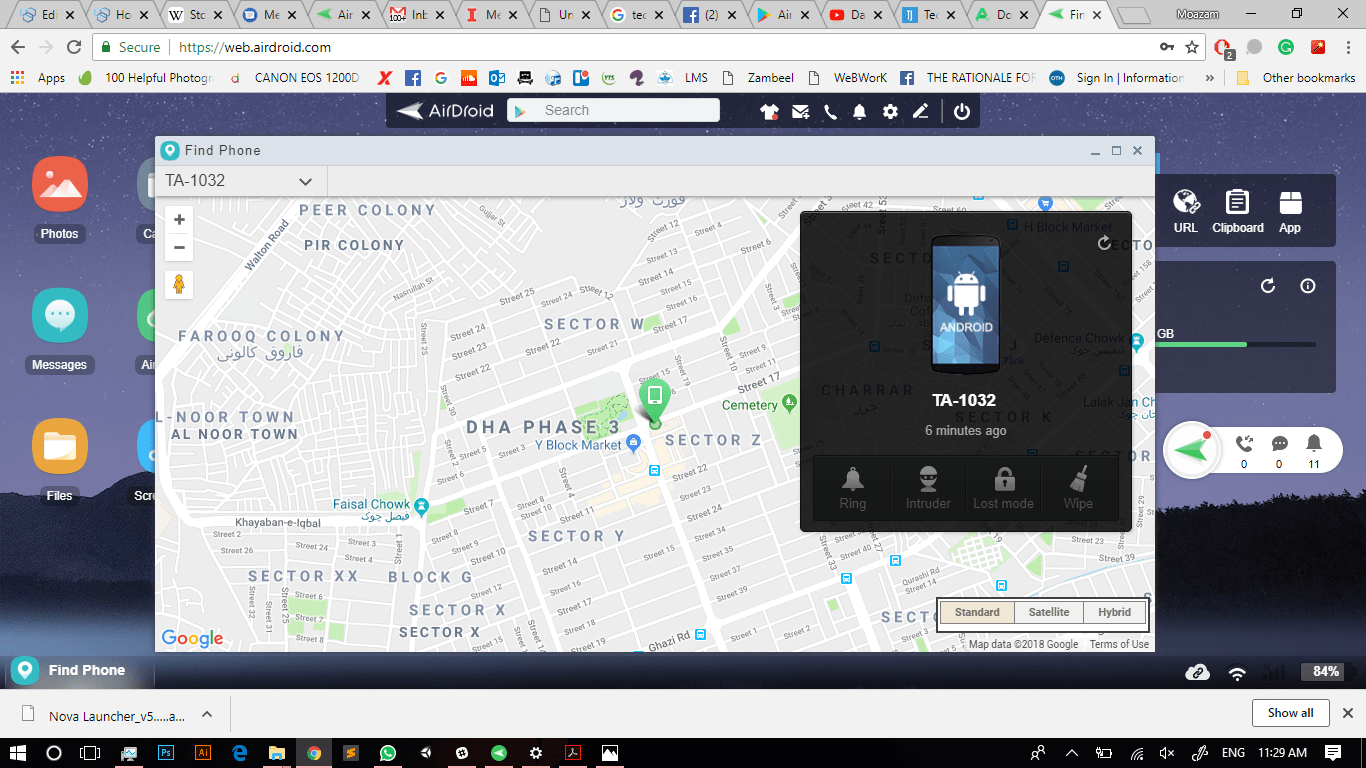Reload the browser page
Screen dimensions: 1366x768
tap(74, 47)
